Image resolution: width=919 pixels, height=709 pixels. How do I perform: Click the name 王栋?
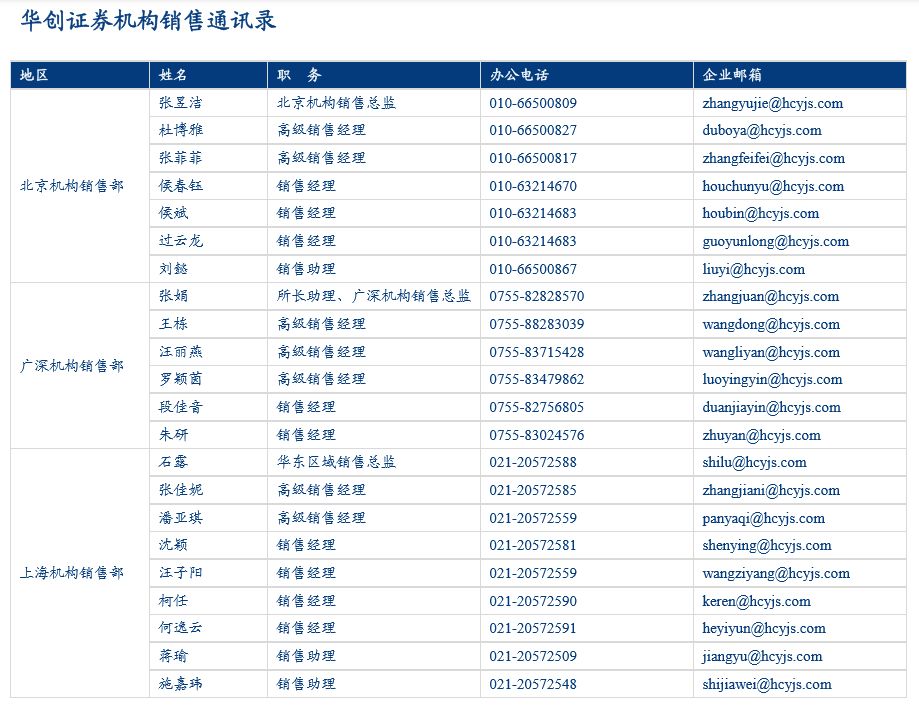[x=173, y=323]
